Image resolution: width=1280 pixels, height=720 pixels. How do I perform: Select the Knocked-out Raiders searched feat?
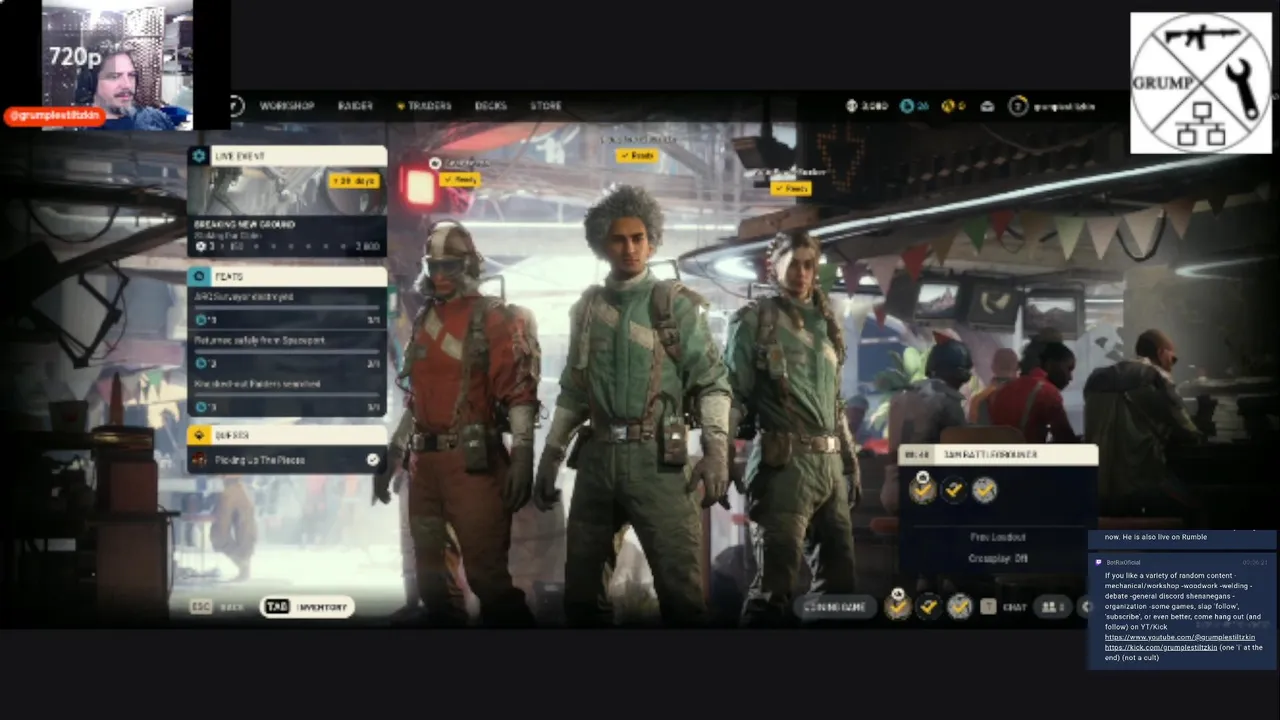[x=257, y=384]
